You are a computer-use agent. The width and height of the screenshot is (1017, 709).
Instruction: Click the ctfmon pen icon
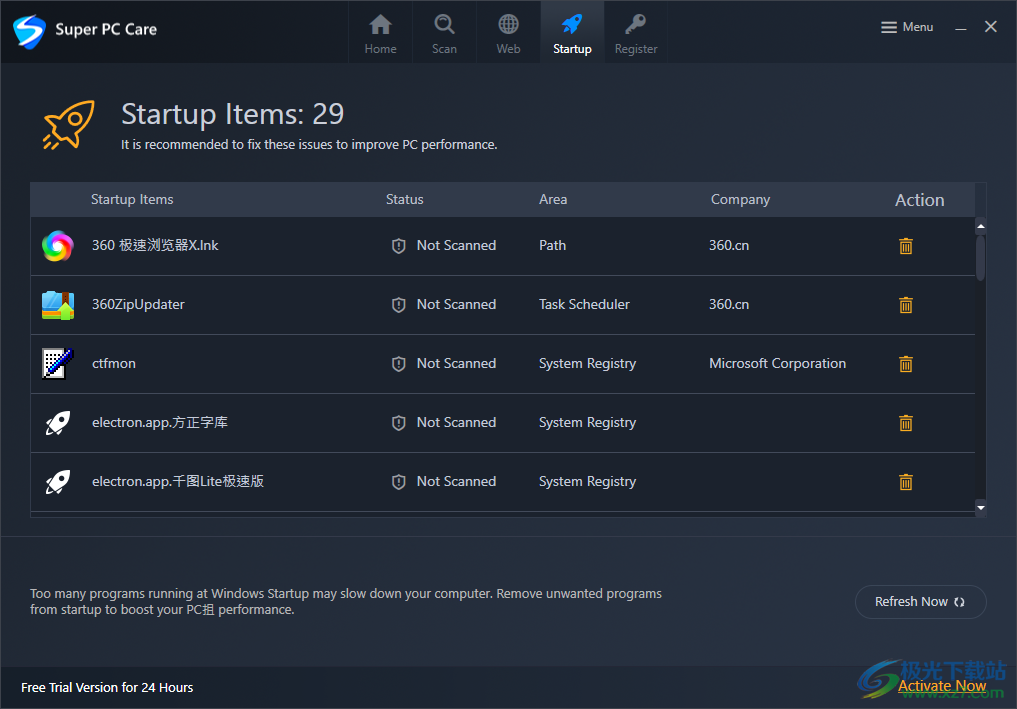[x=58, y=363]
